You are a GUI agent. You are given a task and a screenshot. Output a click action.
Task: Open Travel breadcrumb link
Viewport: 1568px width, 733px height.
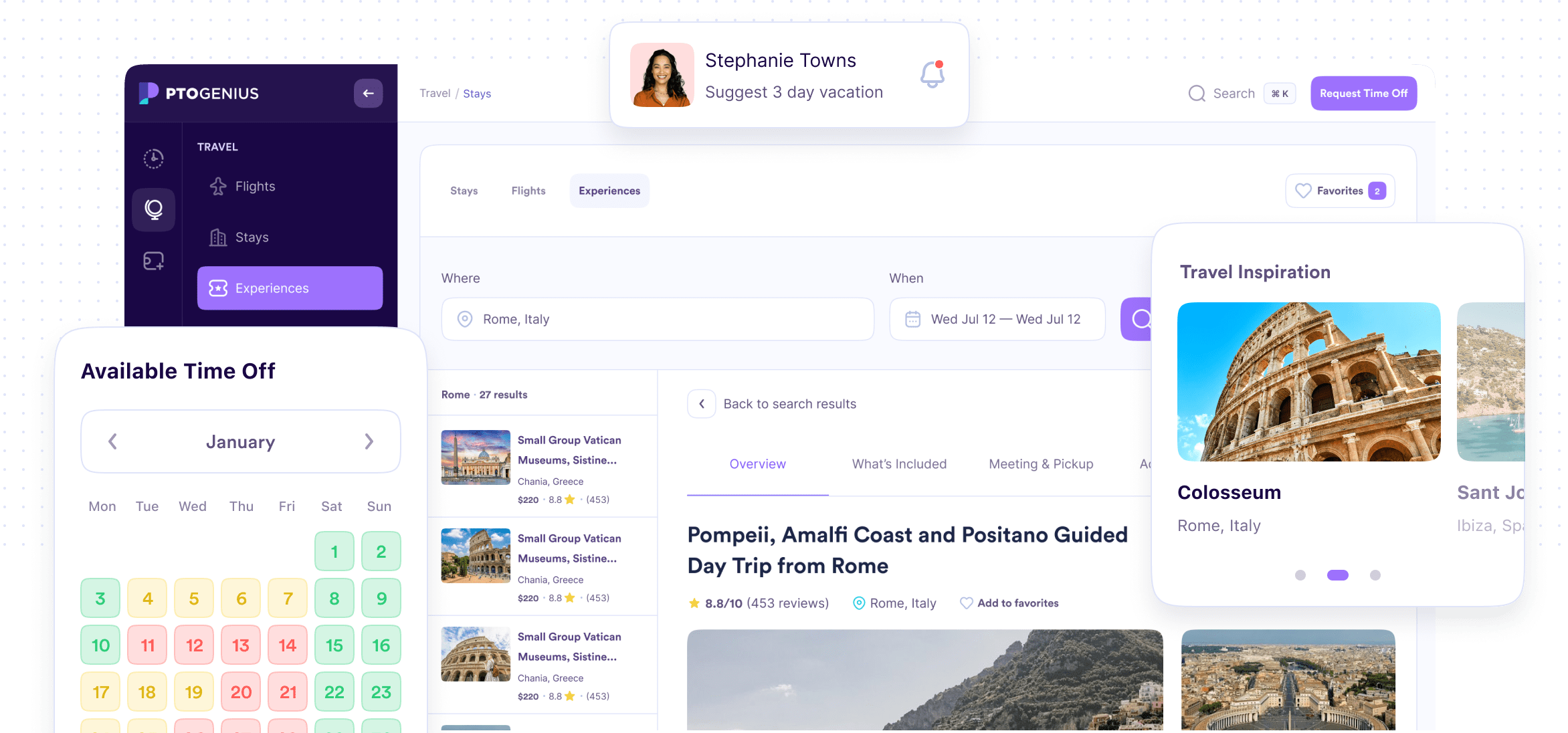tap(435, 94)
